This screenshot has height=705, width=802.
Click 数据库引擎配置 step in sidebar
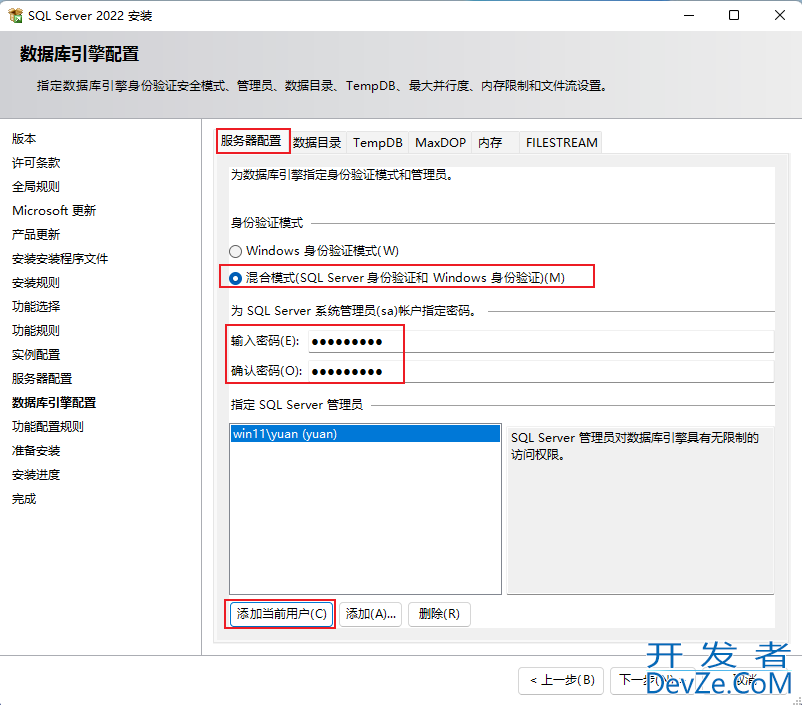tap(54, 403)
